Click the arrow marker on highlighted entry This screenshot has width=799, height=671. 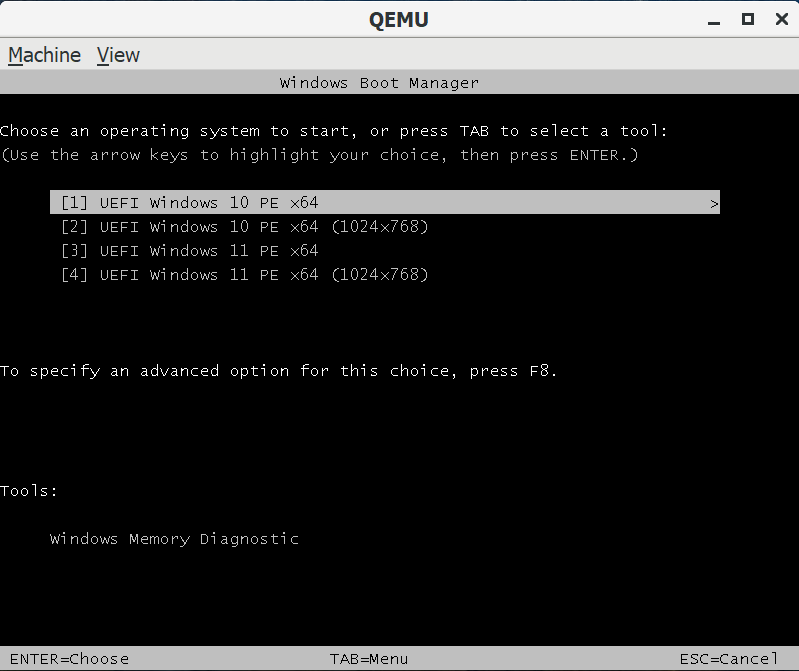714,204
